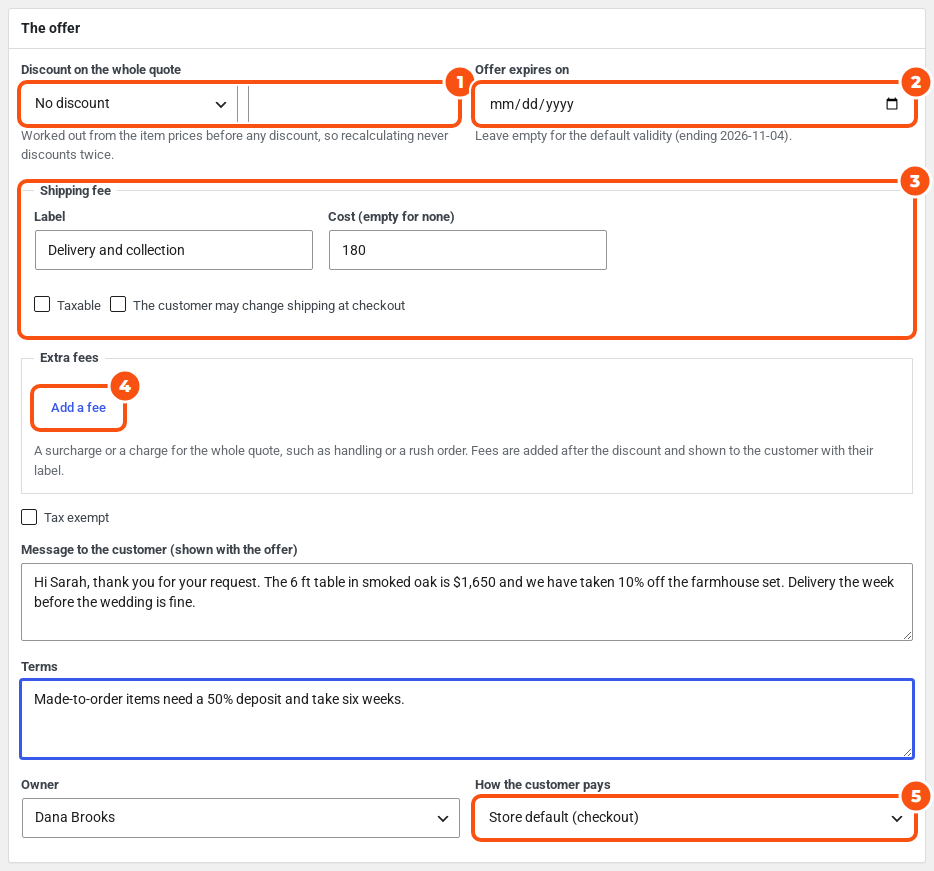Click the mm/dd/yyyy expiry date field
The image size is (934, 871).
pyautogui.click(x=694, y=104)
